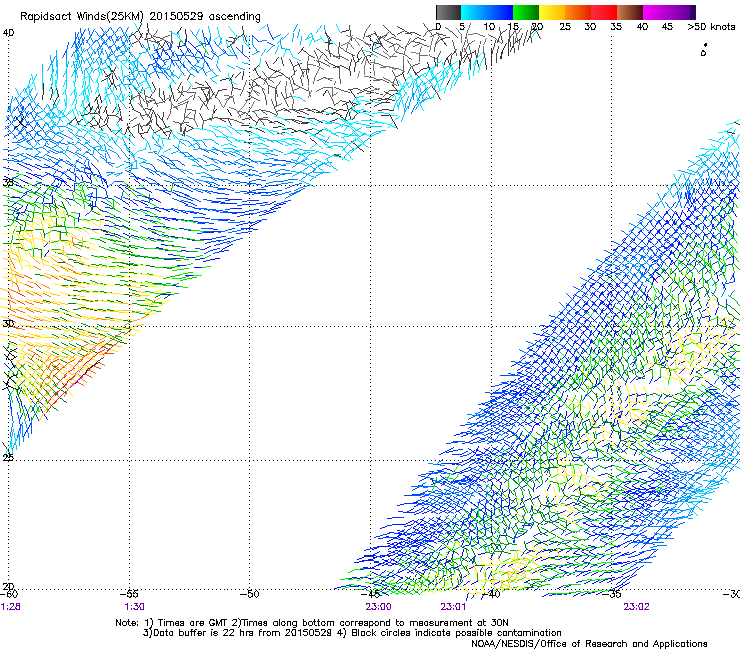The image size is (740, 650).
Task: Click the purple time stamp '23:01'
Action: 454,607
